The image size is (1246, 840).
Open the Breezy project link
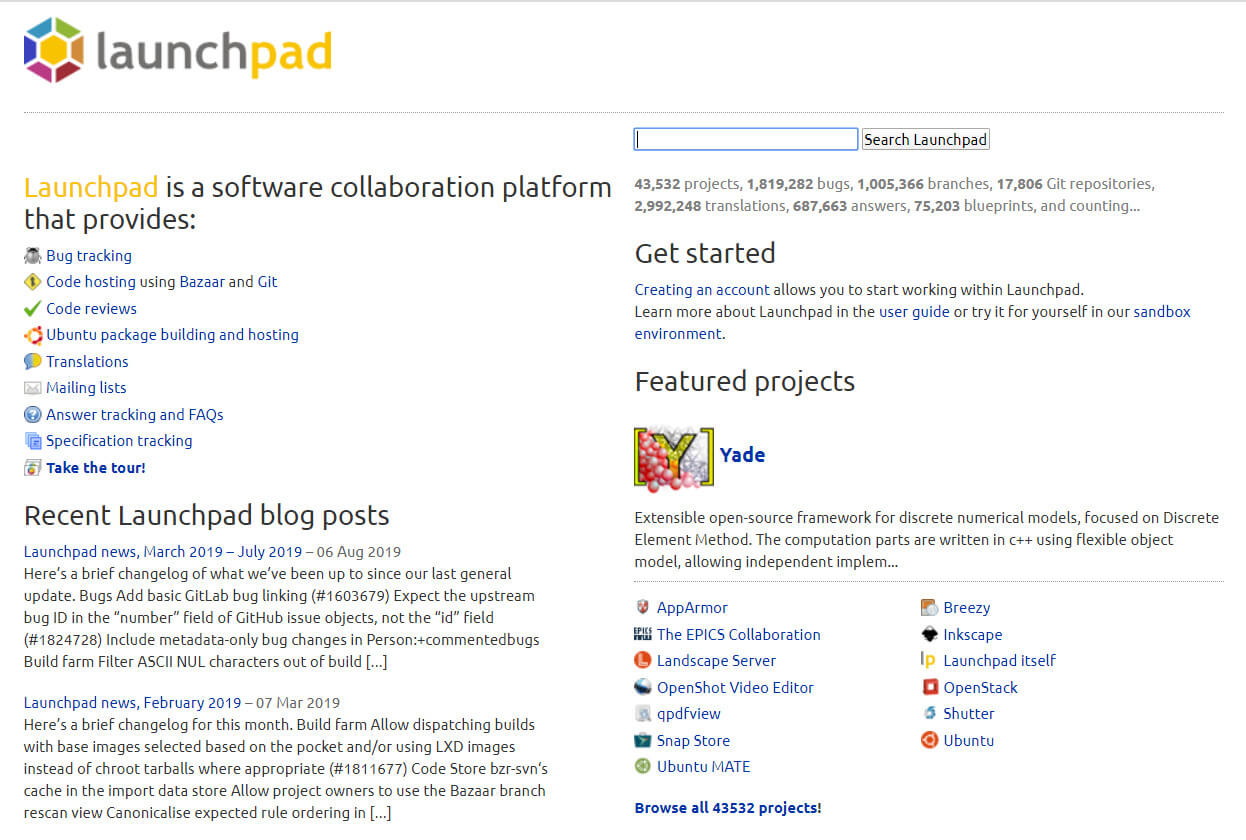pyautogui.click(x=967, y=608)
